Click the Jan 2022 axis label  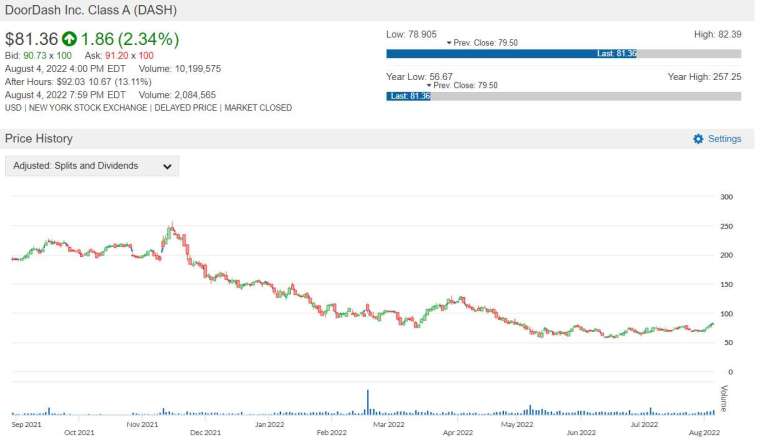269,425
